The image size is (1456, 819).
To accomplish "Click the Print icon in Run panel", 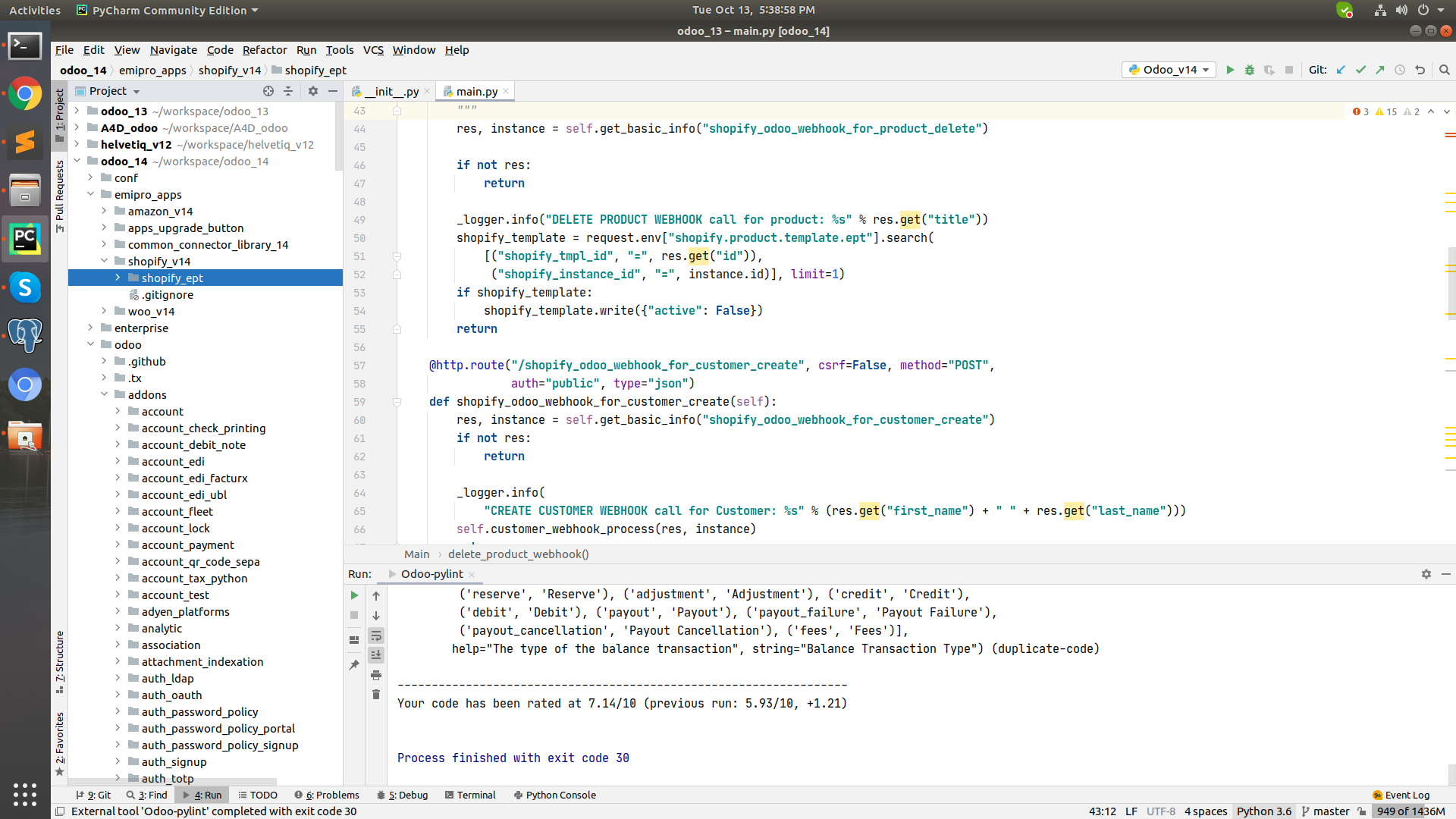I will point(376,675).
